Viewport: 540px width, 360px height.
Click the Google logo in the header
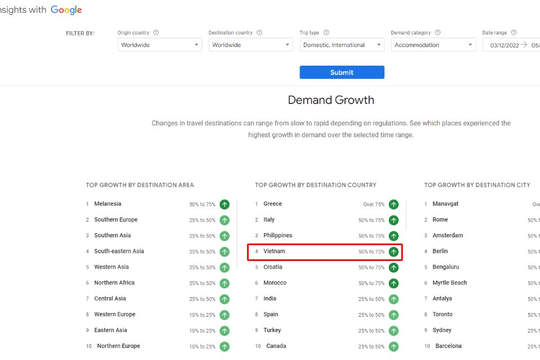(x=66, y=10)
